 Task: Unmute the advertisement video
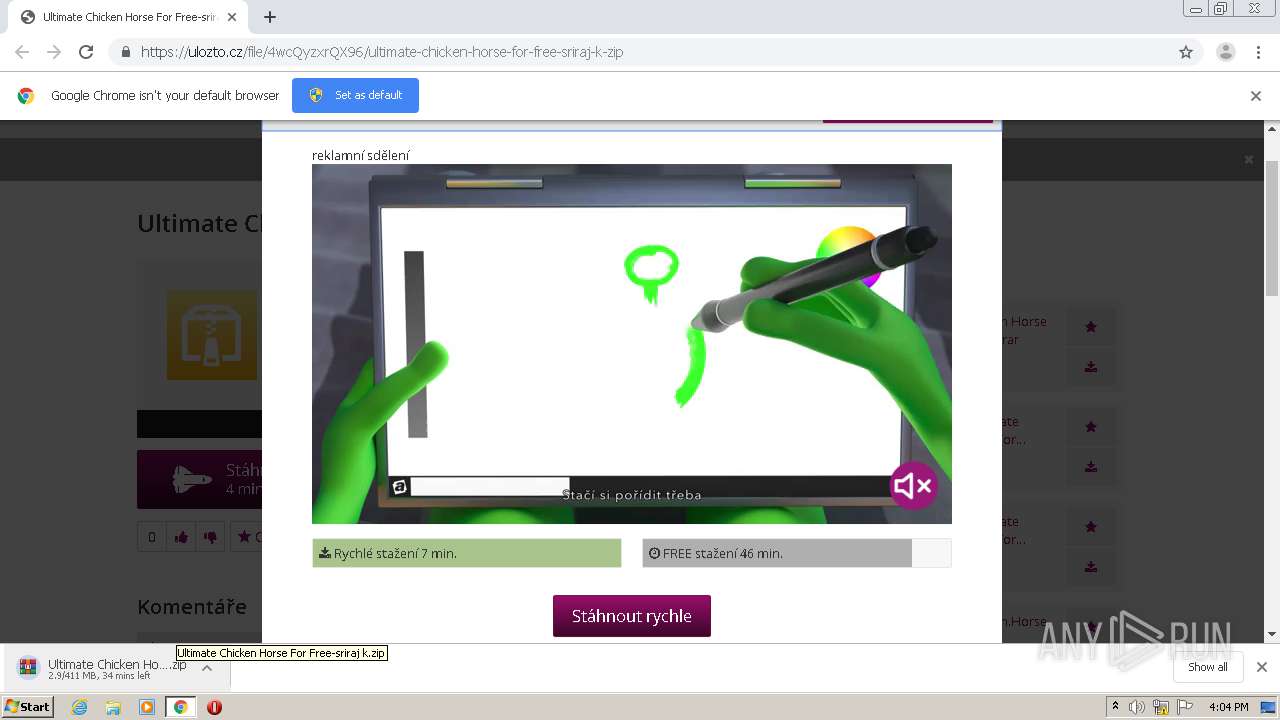pyautogui.click(x=912, y=486)
